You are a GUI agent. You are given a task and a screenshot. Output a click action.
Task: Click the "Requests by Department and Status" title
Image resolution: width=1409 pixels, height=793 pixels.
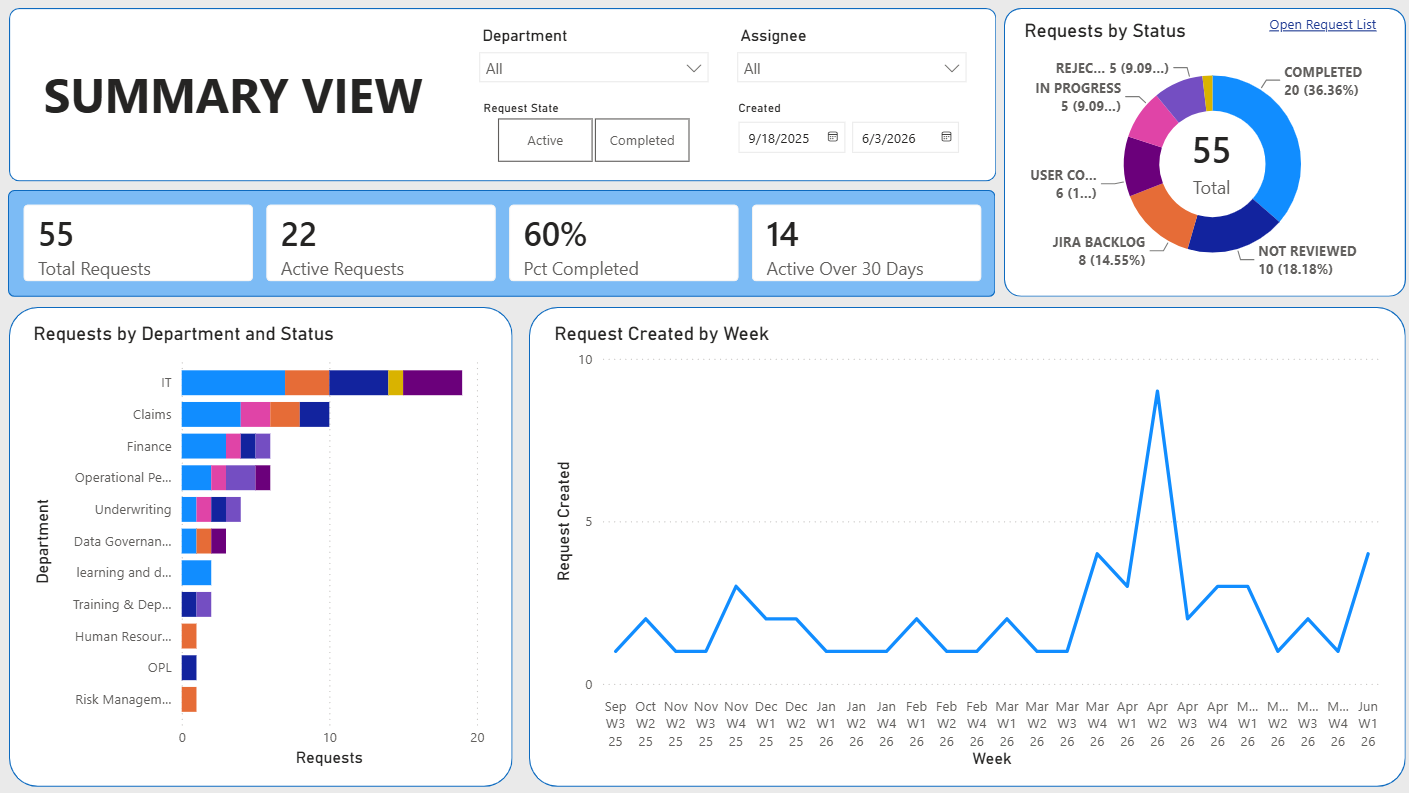184,334
